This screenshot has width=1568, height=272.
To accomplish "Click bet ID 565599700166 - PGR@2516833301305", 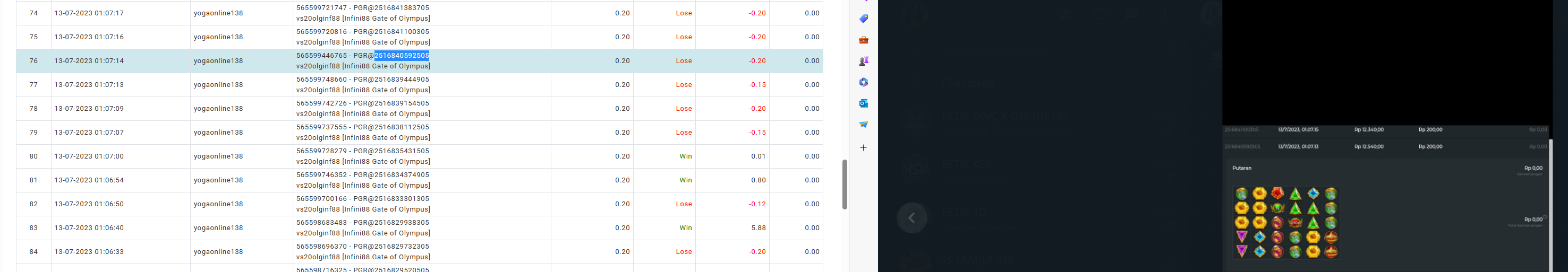I will (x=363, y=198).
